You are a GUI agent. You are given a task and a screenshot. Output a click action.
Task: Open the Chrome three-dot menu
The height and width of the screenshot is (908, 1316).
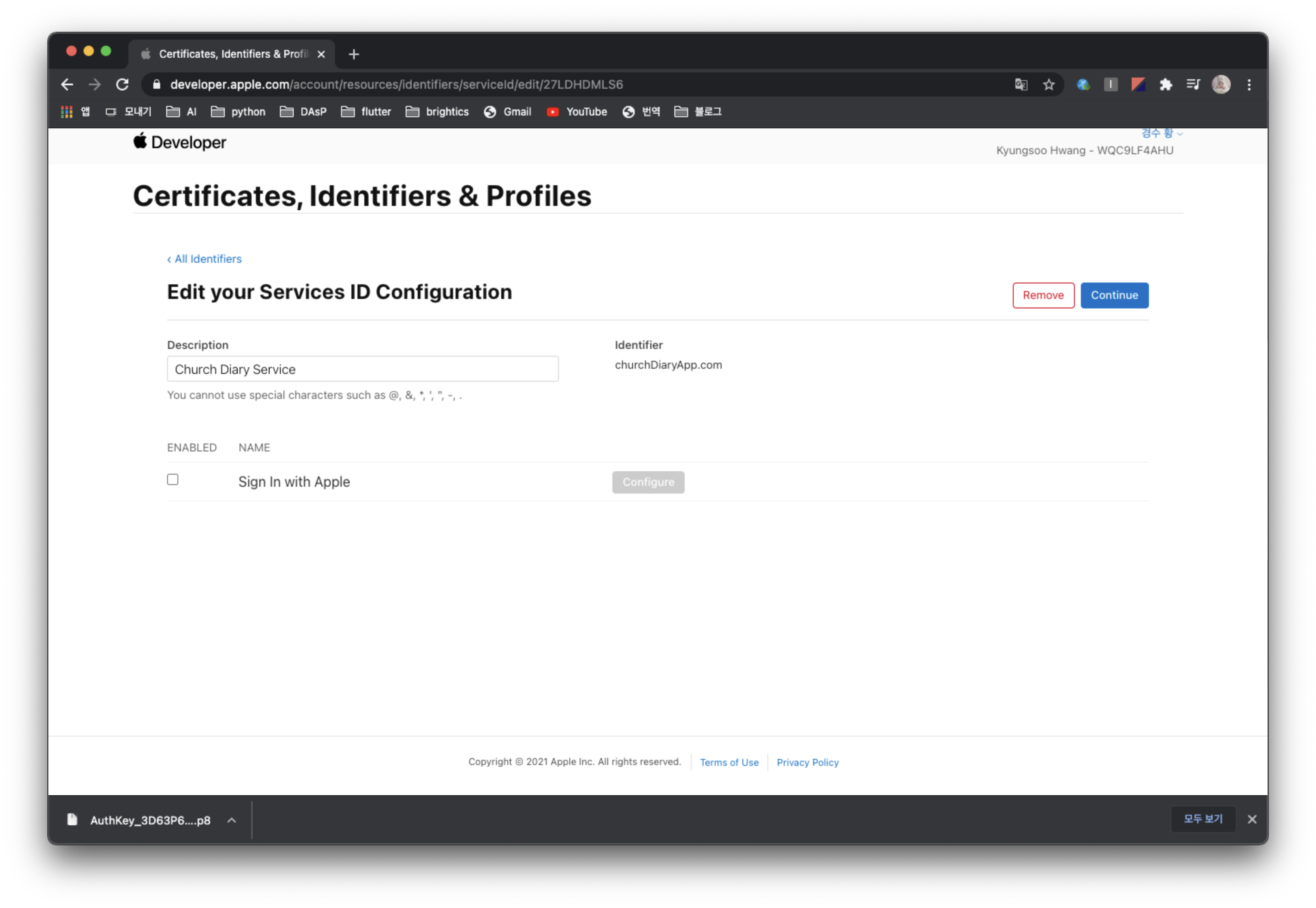tap(1249, 85)
